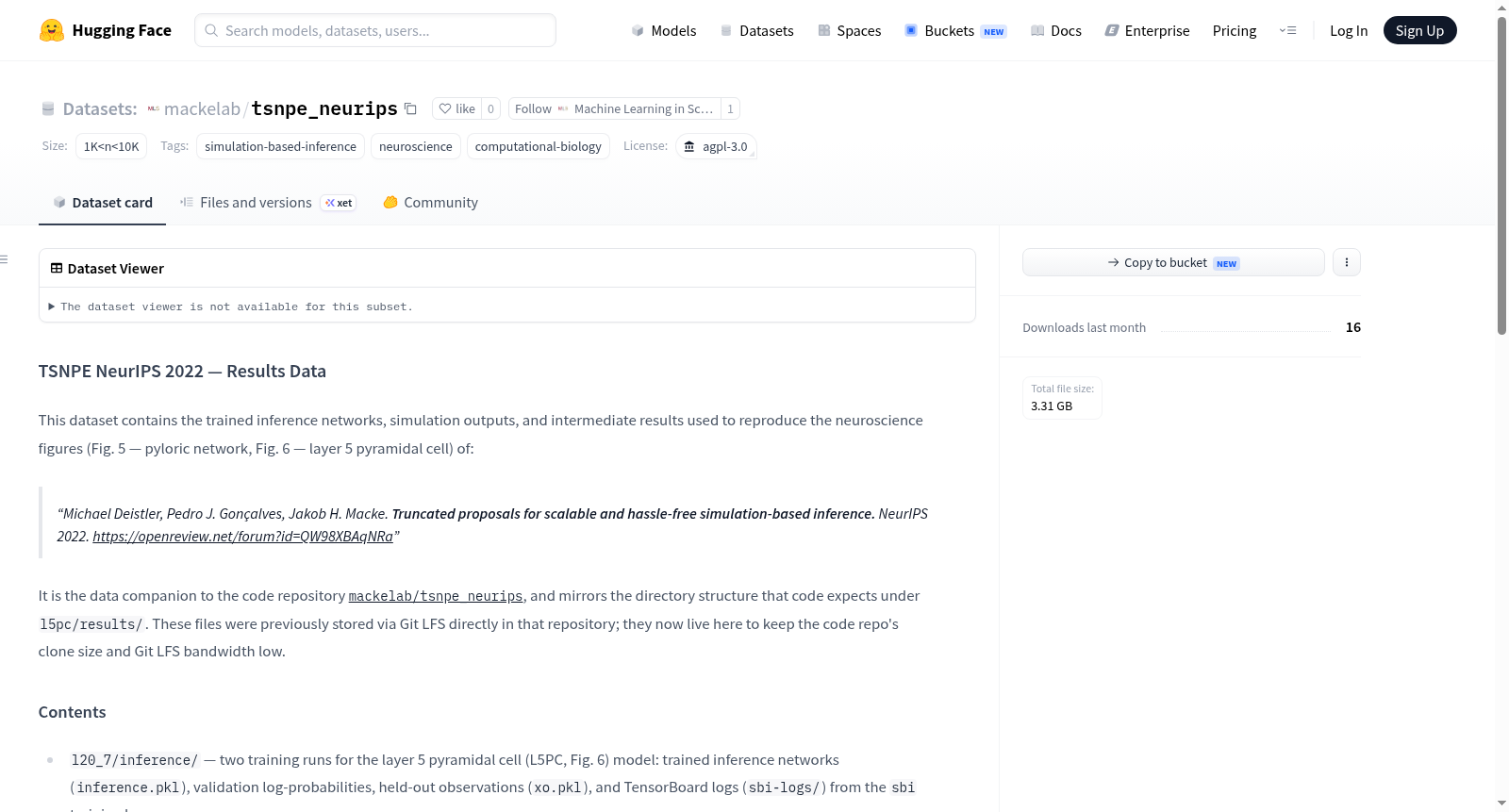Click the tsnpe_neurips dataset title
The height and width of the screenshot is (812, 1509).
(x=324, y=108)
